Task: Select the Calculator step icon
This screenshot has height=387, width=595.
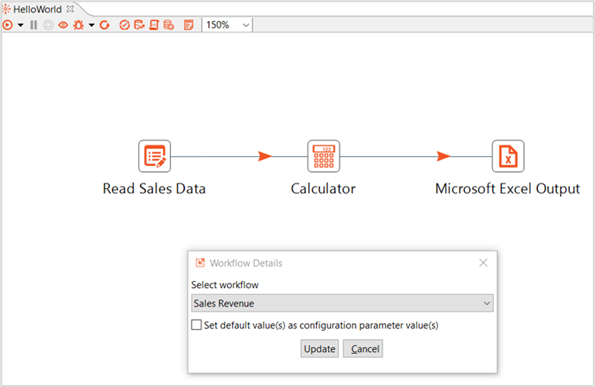Action: [x=323, y=156]
